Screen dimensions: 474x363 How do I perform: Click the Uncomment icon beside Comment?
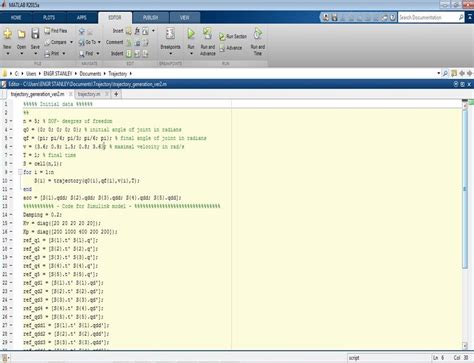coord(137,42)
